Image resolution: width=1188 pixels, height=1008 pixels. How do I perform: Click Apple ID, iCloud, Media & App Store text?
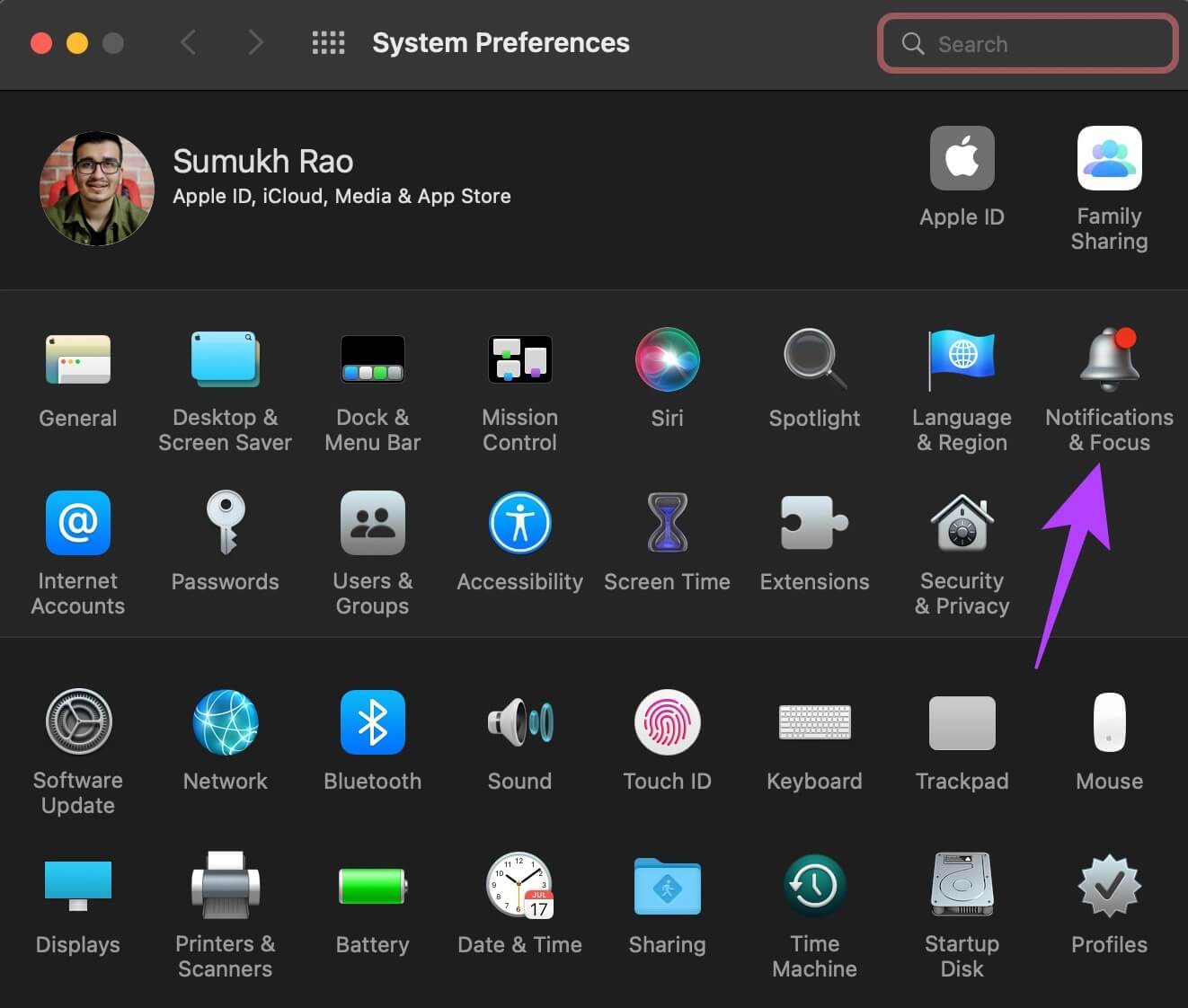coord(341,196)
